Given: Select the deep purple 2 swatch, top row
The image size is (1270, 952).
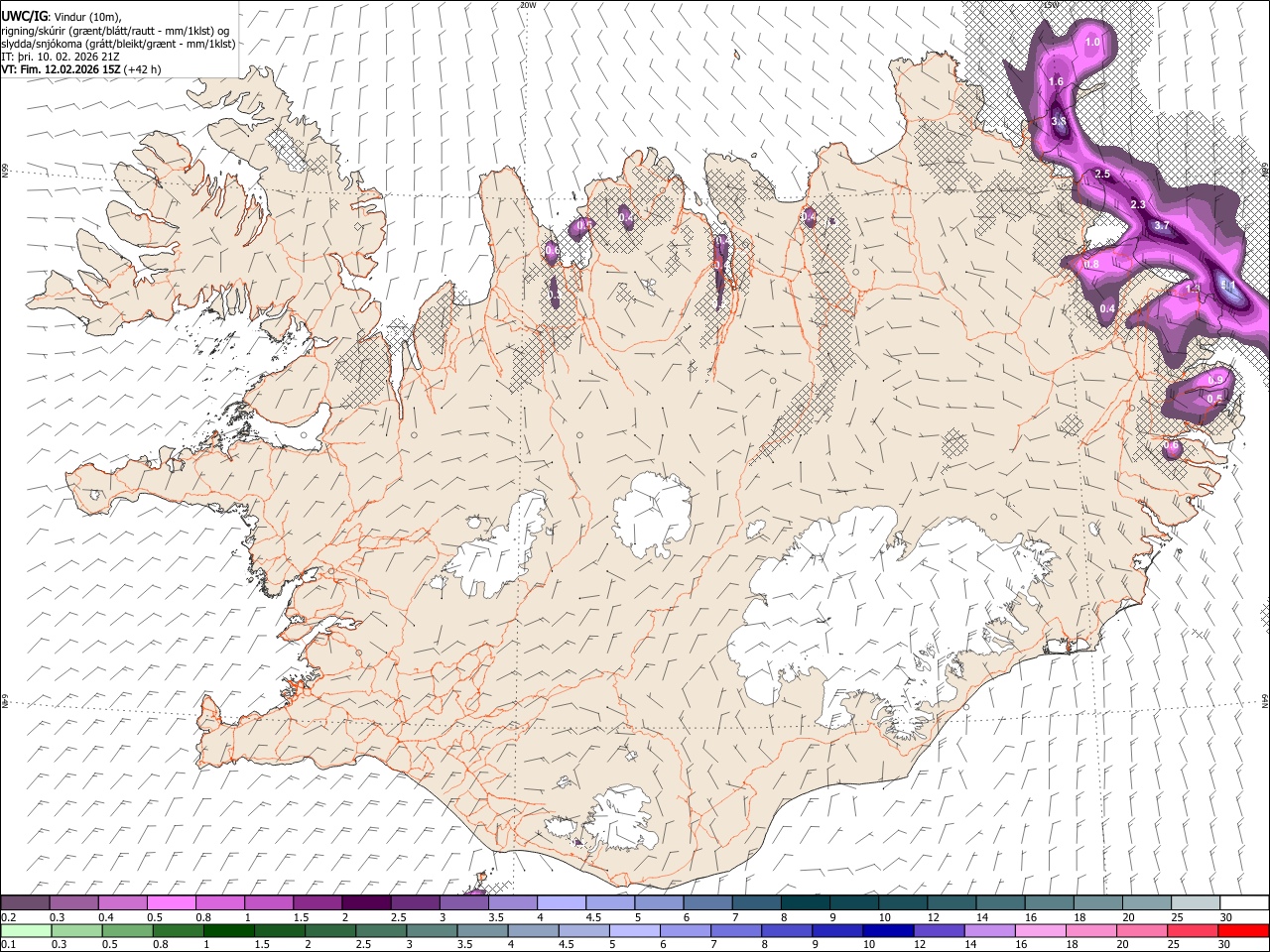Looking at the screenshot, I should 366,903.
